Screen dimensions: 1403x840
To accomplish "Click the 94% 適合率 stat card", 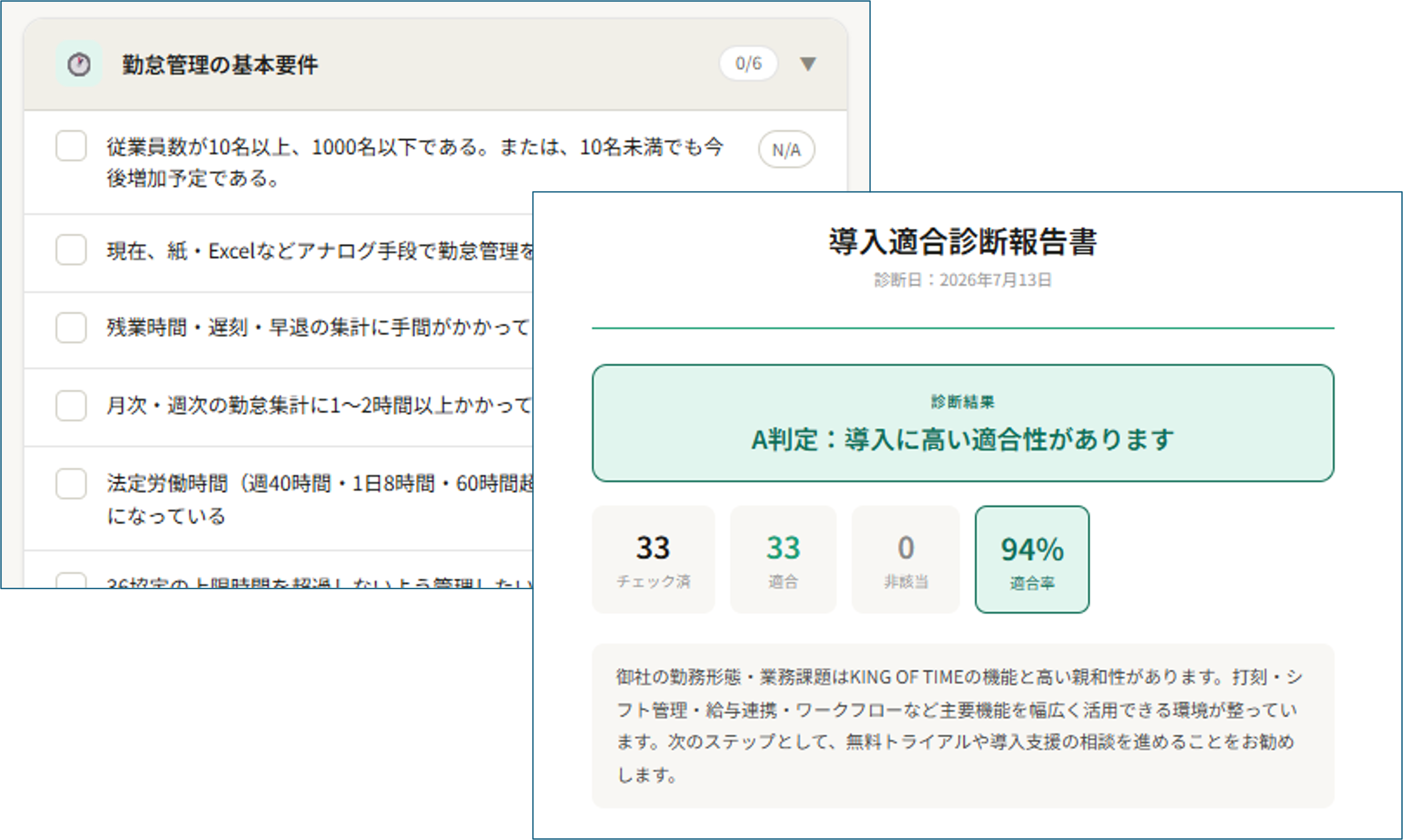I will (x=1032, y=559).
